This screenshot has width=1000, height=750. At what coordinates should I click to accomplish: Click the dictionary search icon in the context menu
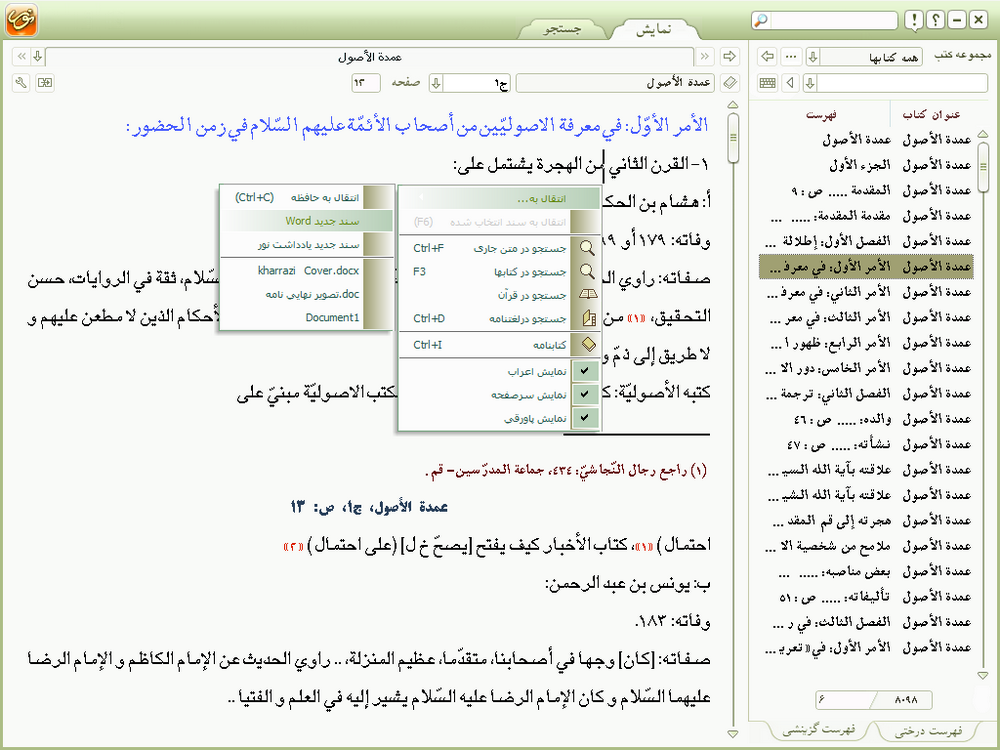click(x=588, y=319)
